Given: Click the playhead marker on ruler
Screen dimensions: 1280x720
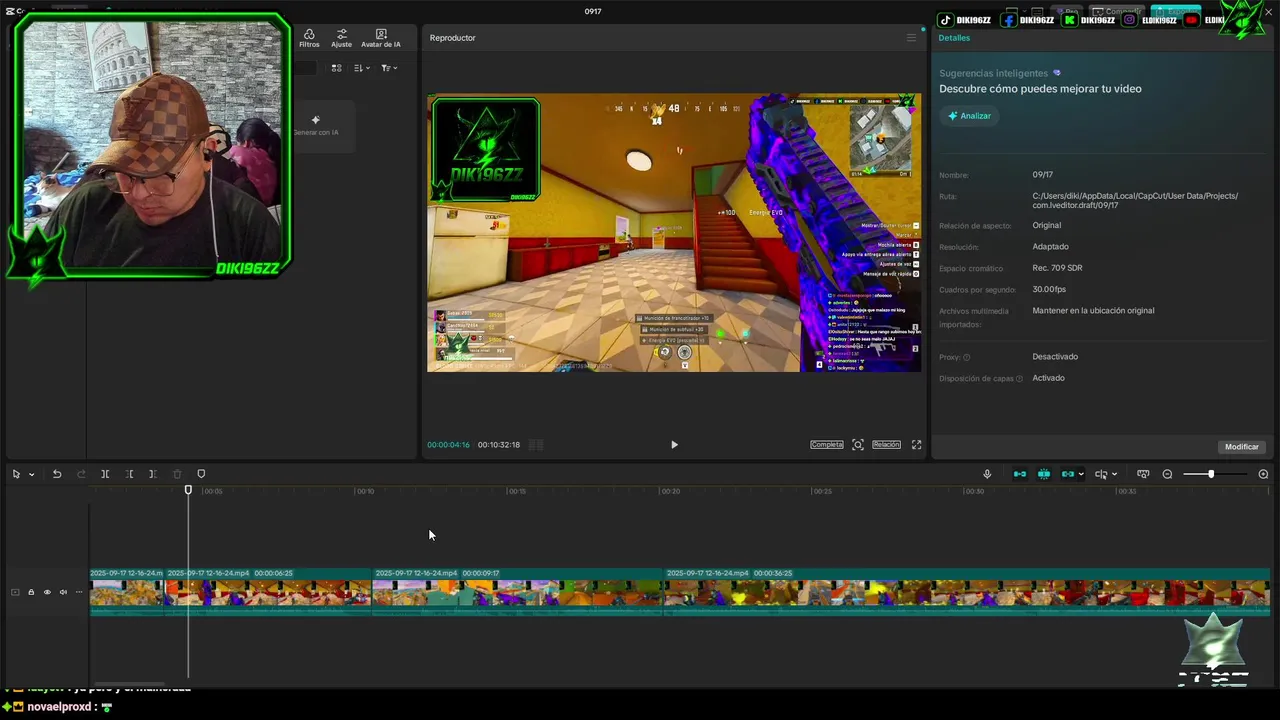Looking at the screenshot, I should click(x=188, y=490).
